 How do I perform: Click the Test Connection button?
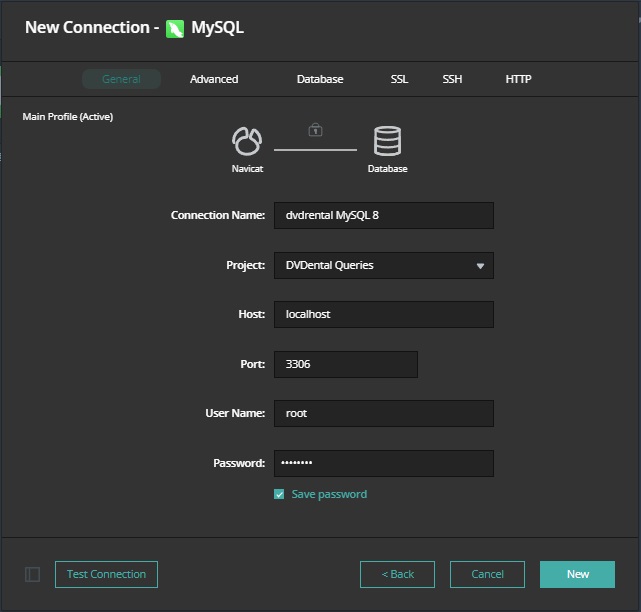pos(106,574)
